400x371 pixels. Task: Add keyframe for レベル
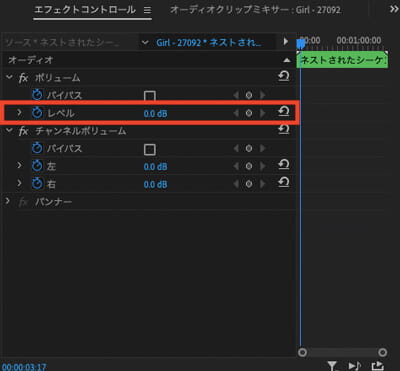click(x=249, y=113)
